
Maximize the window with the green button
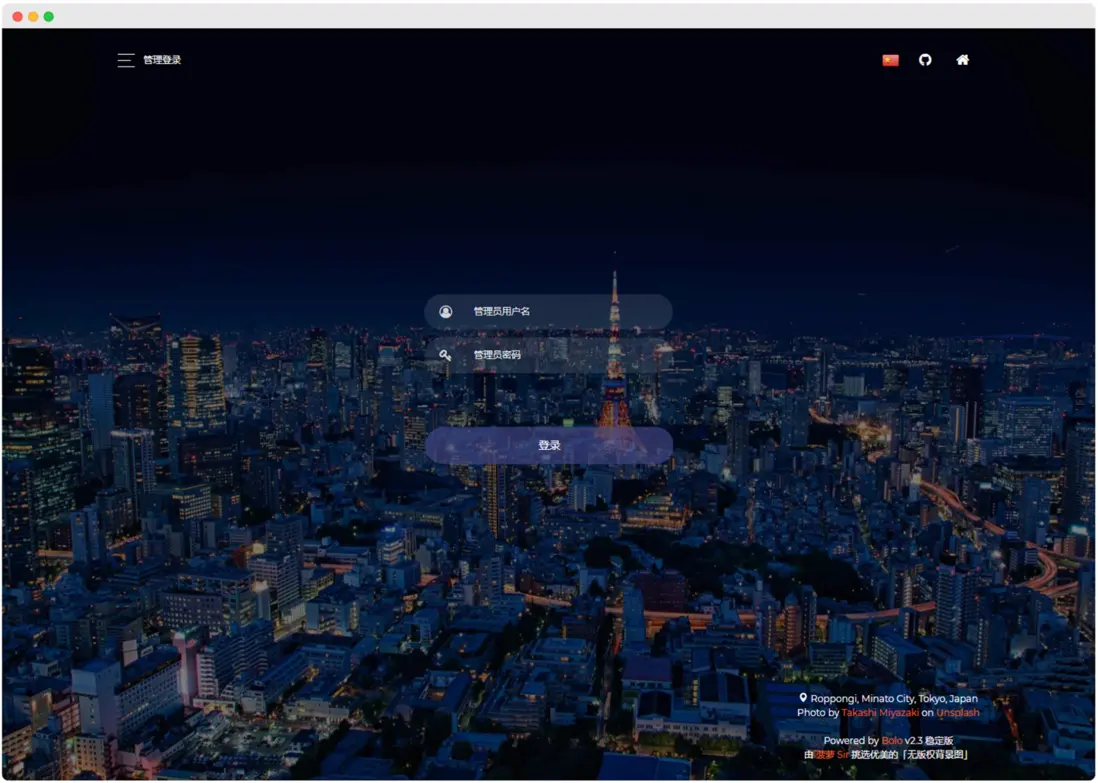(x=48, y=17)
